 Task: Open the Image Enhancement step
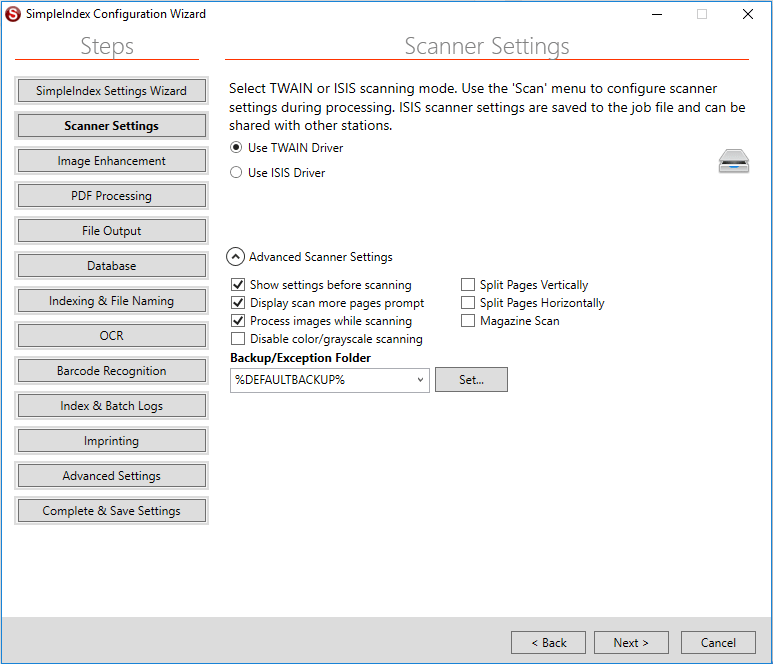[111, 161]
